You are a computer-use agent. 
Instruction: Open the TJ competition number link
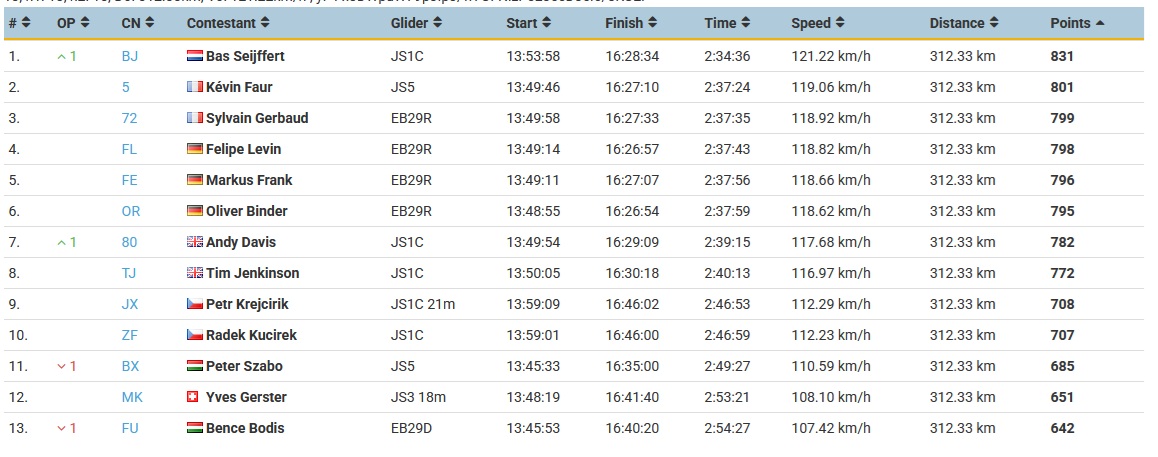tap(129, 273)
